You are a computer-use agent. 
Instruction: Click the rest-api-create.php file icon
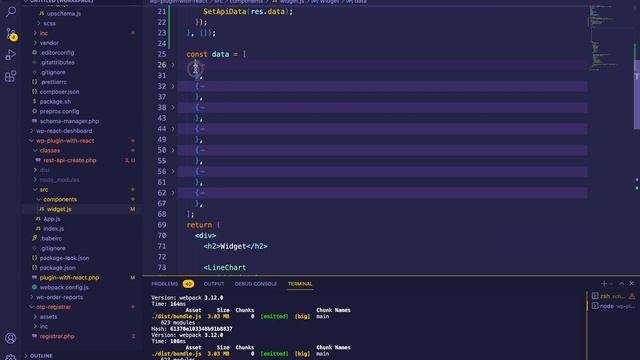click(x=38, y=160)
